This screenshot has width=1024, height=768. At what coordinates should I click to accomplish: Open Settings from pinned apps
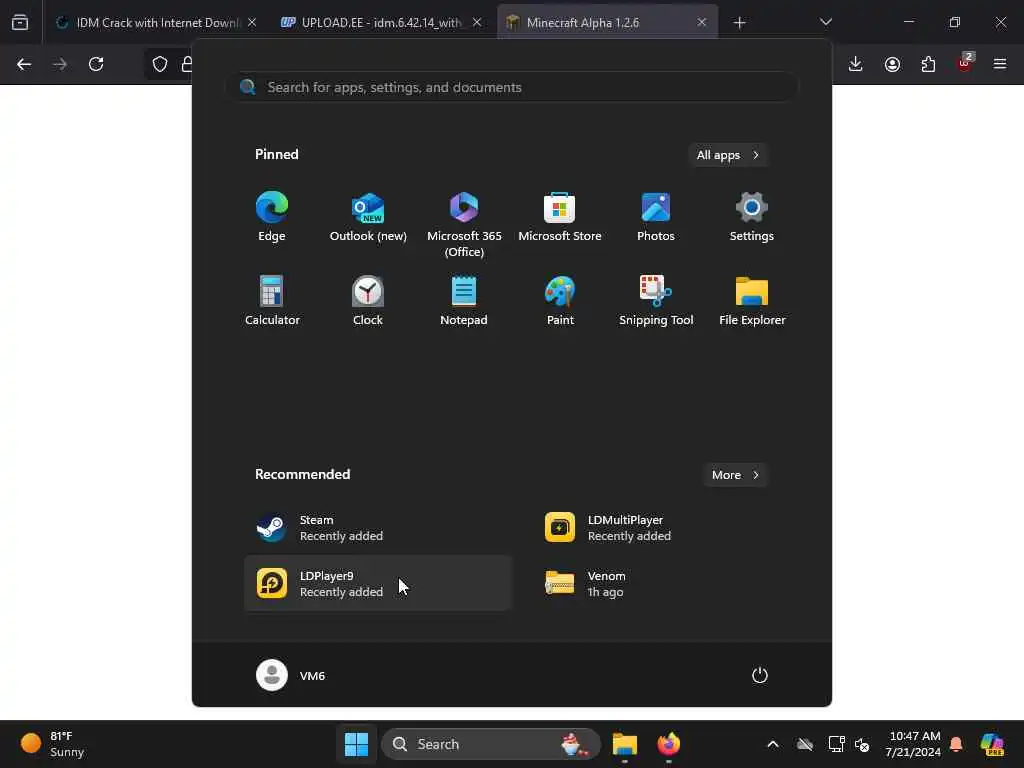click(752, 217)
